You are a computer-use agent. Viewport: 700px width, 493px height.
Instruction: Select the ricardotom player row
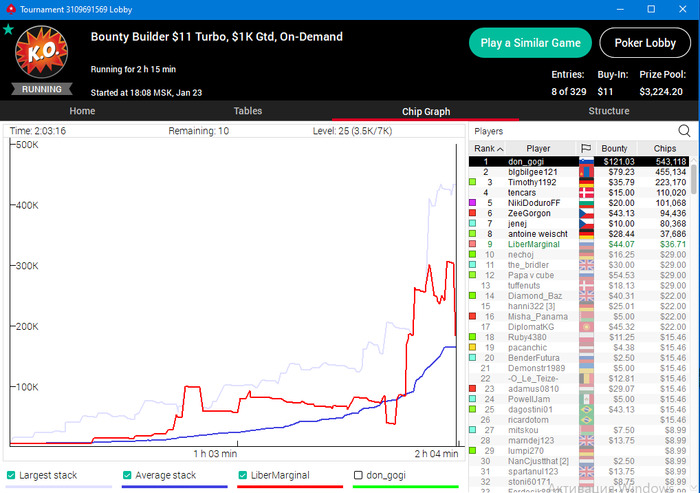click(x=579, y=420)
